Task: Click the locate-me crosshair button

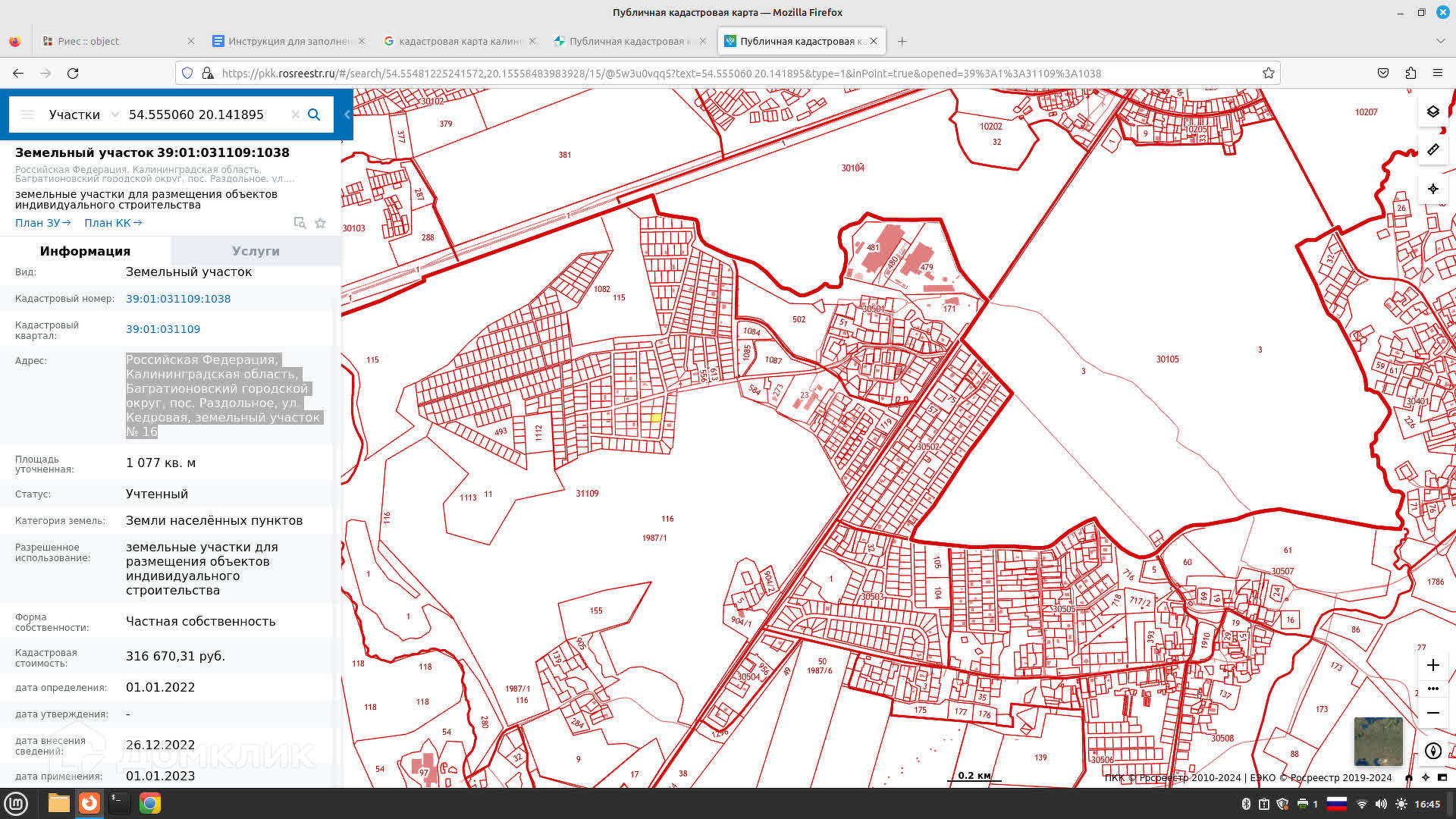Action: click(x=1432, y=189)
